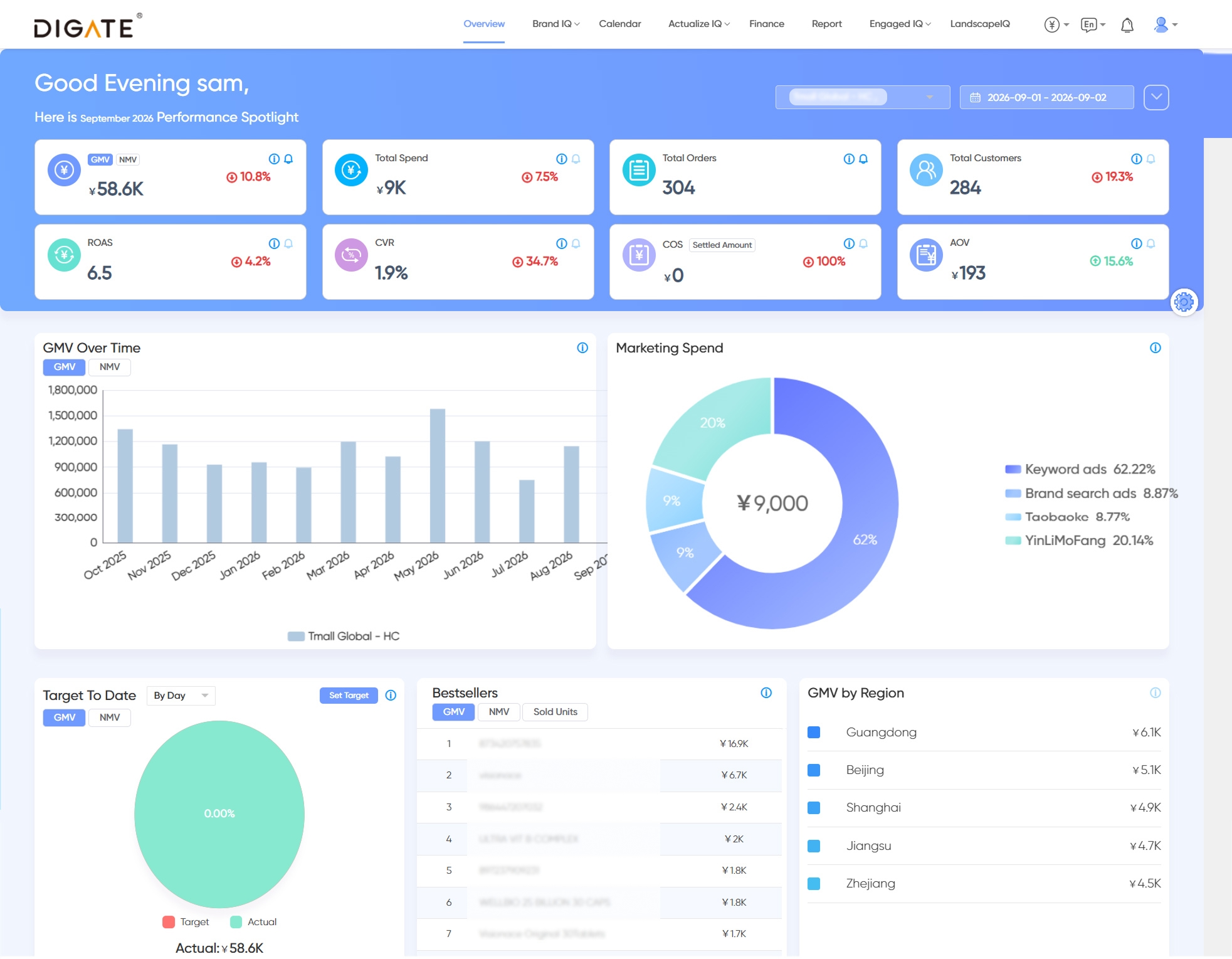The width and height of the screenshot is (1232, 959).
Task: Open the date range picker field
Action: 1046,97
